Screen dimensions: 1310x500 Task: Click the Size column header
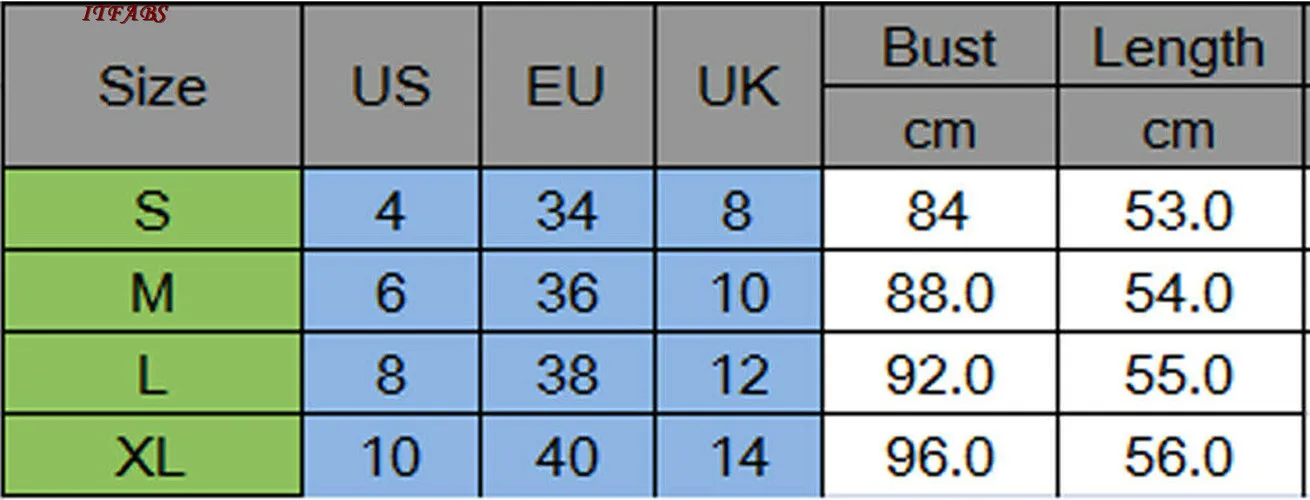pyautogui.click(x=152, y=86)
